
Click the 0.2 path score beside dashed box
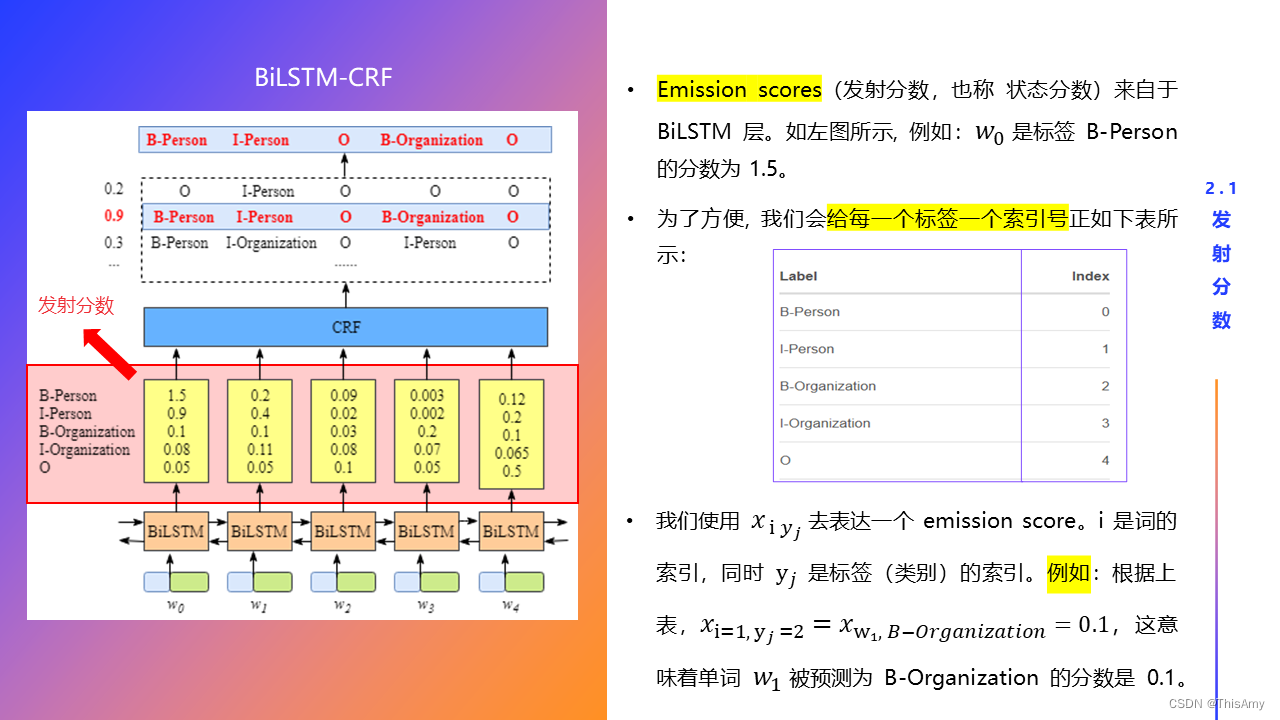point(114,189)
